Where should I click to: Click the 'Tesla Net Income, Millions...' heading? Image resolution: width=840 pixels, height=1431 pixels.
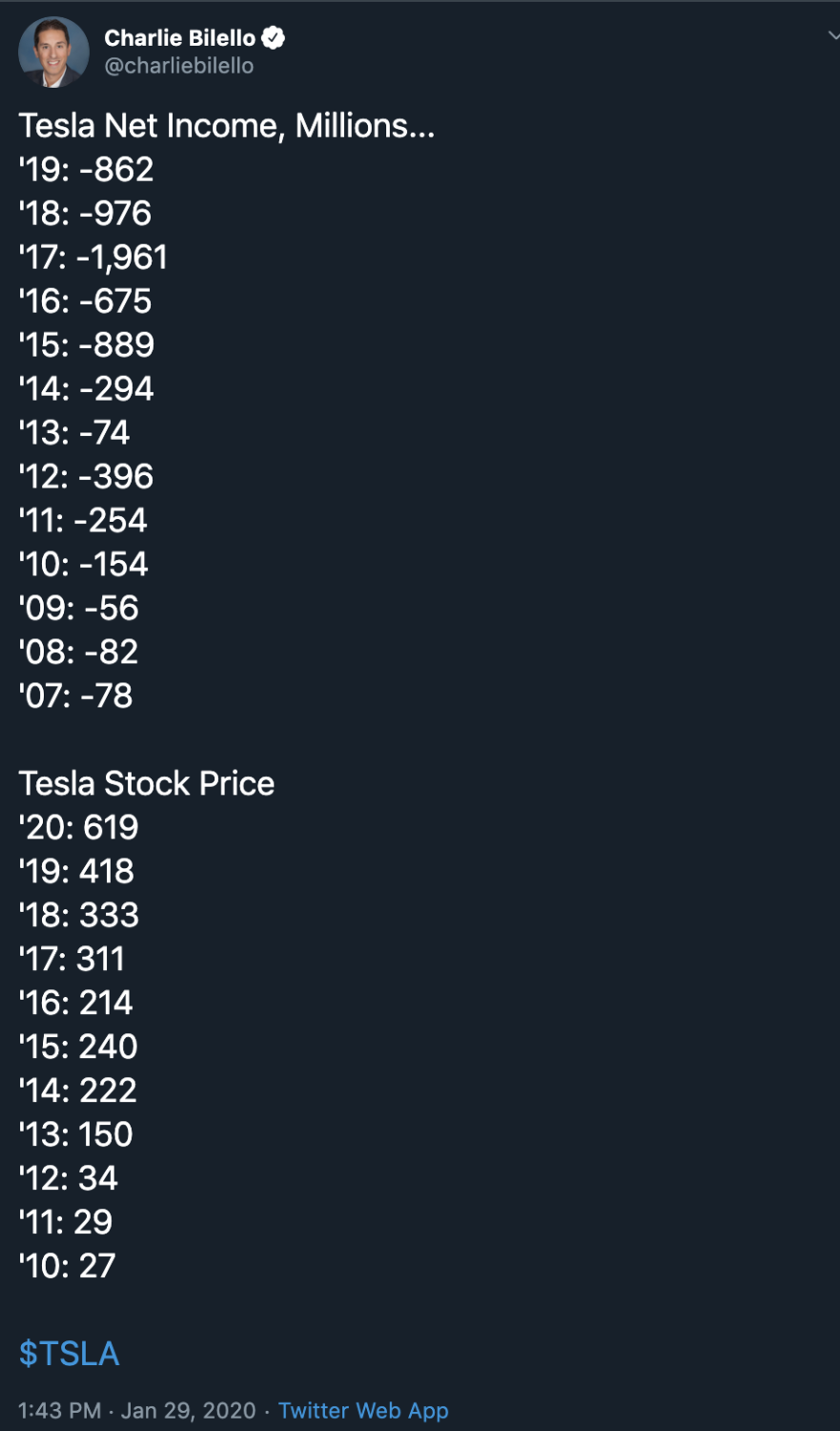(x=227, y=126)
